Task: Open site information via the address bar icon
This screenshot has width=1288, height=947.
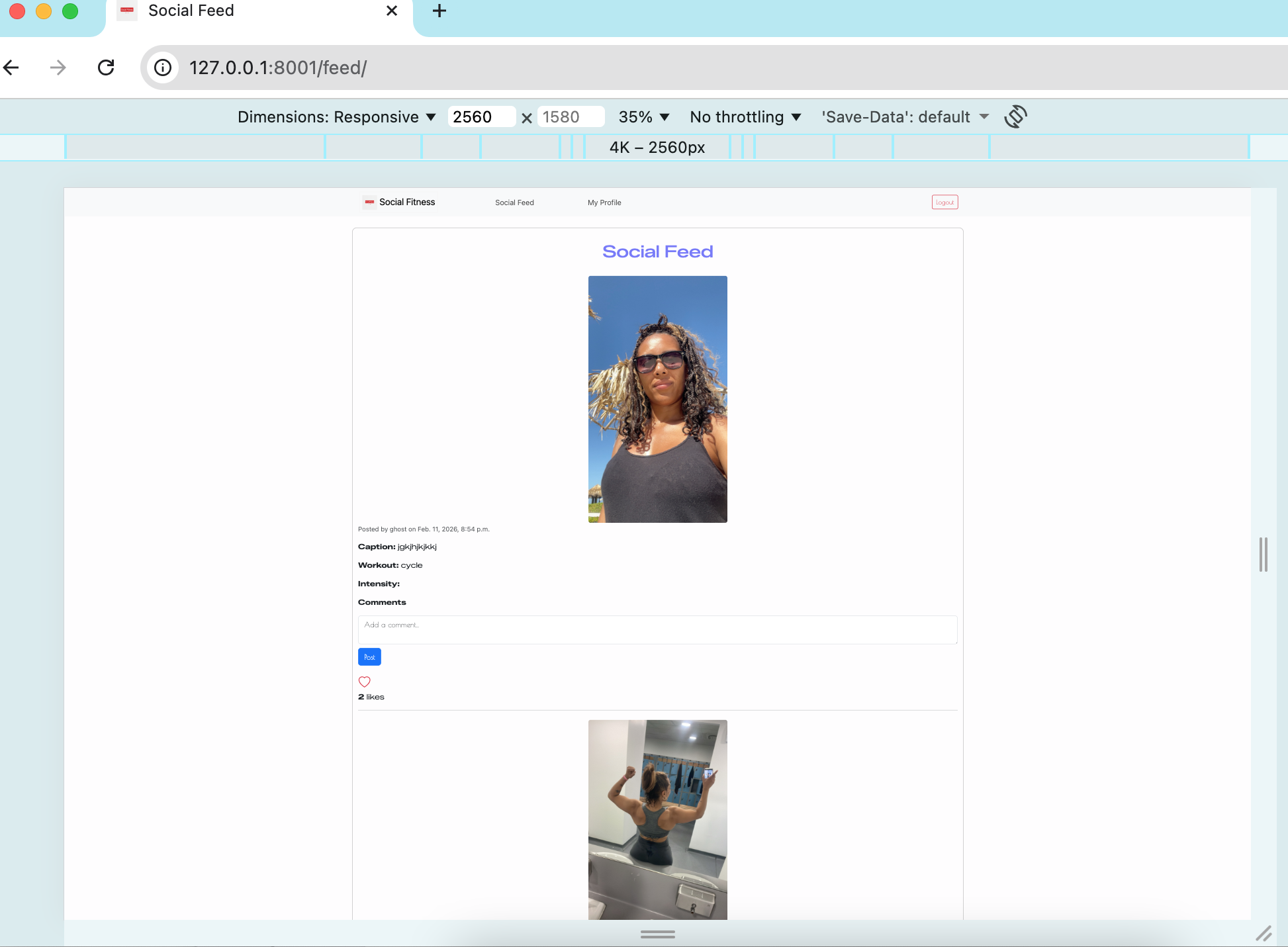Action: coord(162,68)
